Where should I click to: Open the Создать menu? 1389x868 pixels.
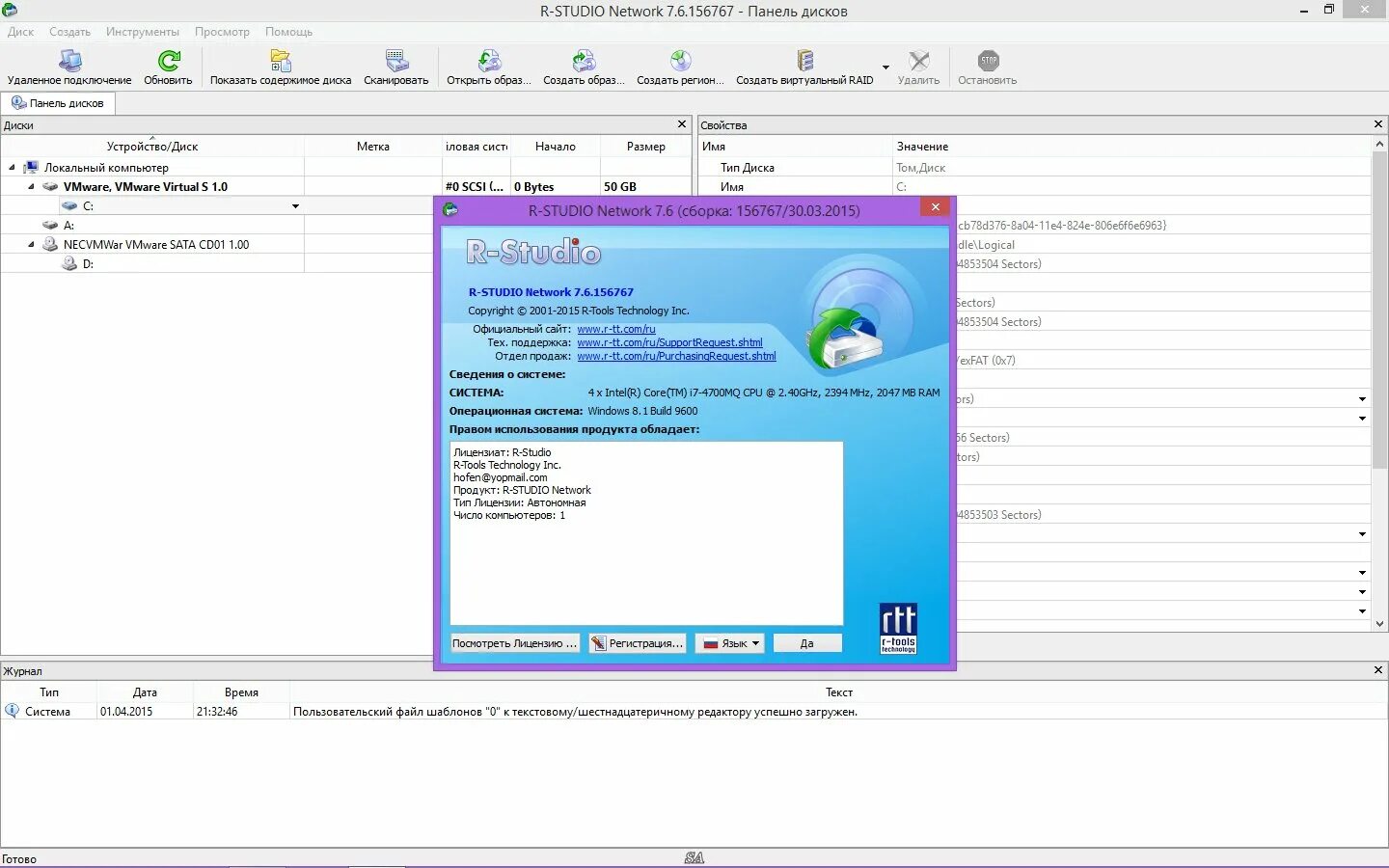[x=69, y=32]
